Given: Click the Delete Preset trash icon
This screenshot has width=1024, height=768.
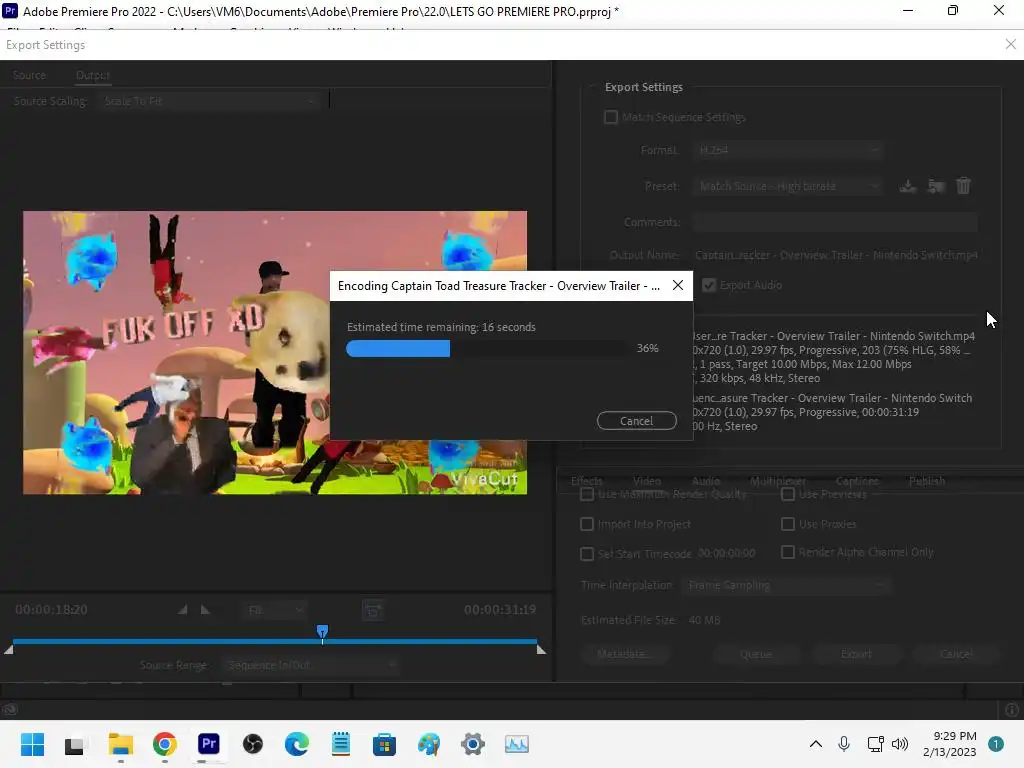Looking at the screenshot, I should click(x=963, y=187).
